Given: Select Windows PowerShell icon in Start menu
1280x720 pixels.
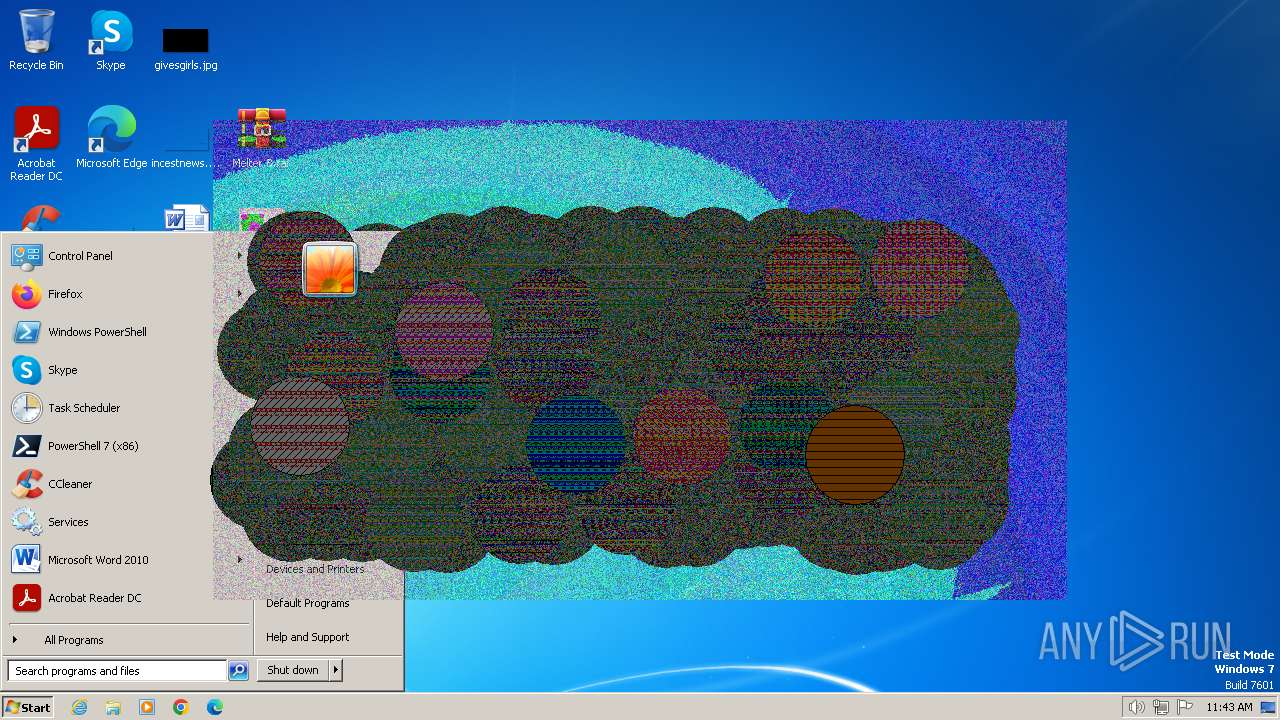Looking at the screenshot, I should point(26,332).
